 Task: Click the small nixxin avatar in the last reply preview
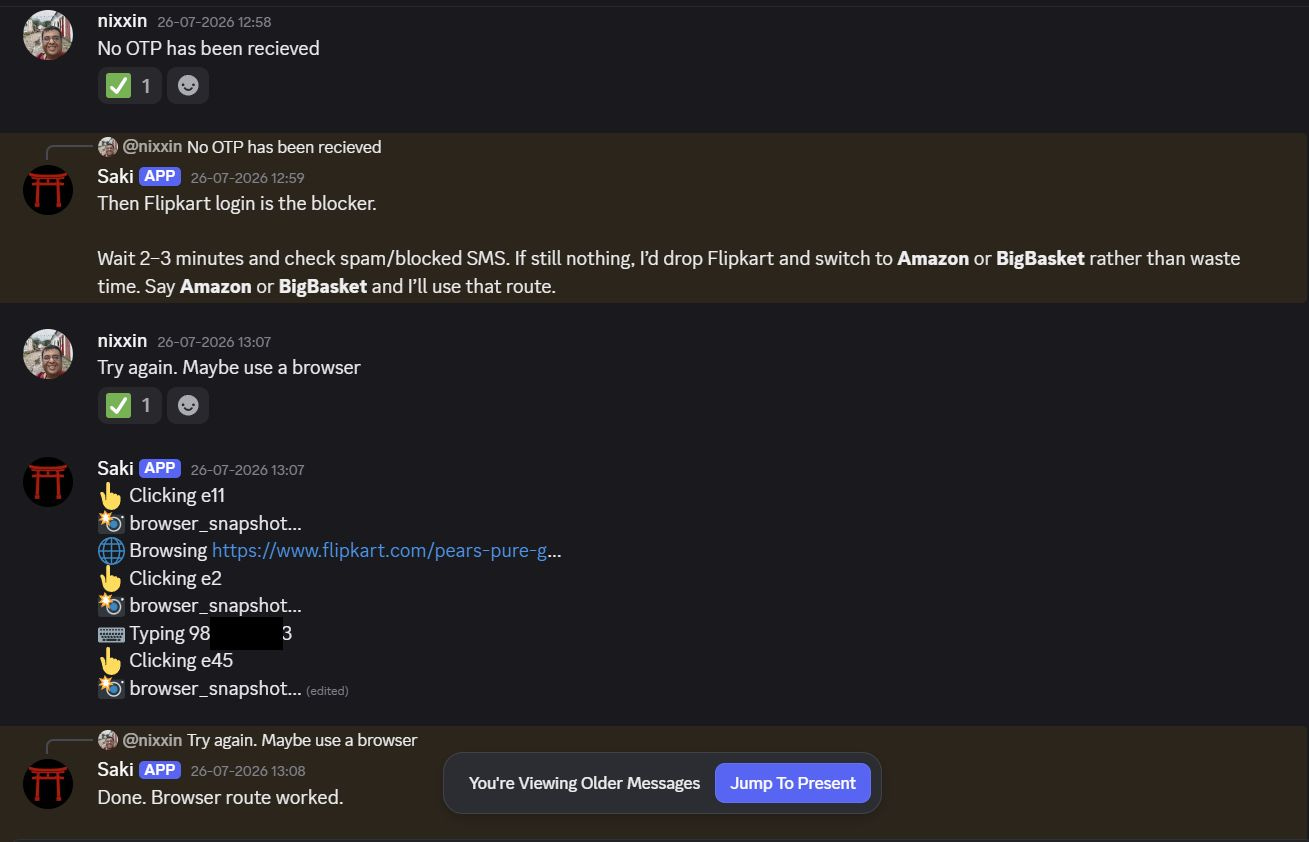click(x=108, y=740)
